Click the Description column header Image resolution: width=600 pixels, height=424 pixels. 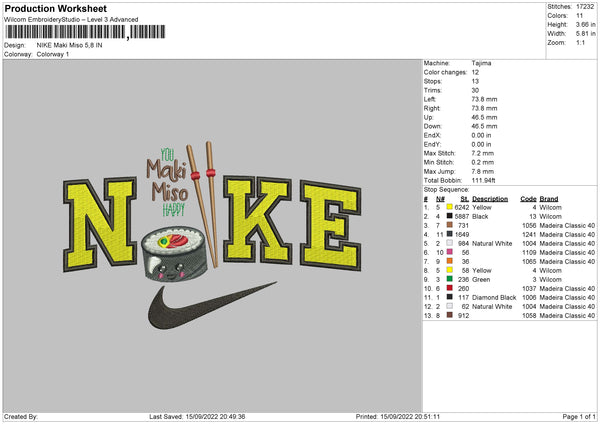point(490,199)
